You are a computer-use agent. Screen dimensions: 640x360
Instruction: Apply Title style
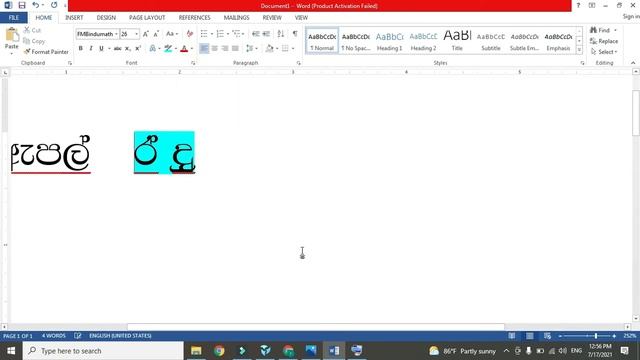pyautogui.click(x=457, y=40)
